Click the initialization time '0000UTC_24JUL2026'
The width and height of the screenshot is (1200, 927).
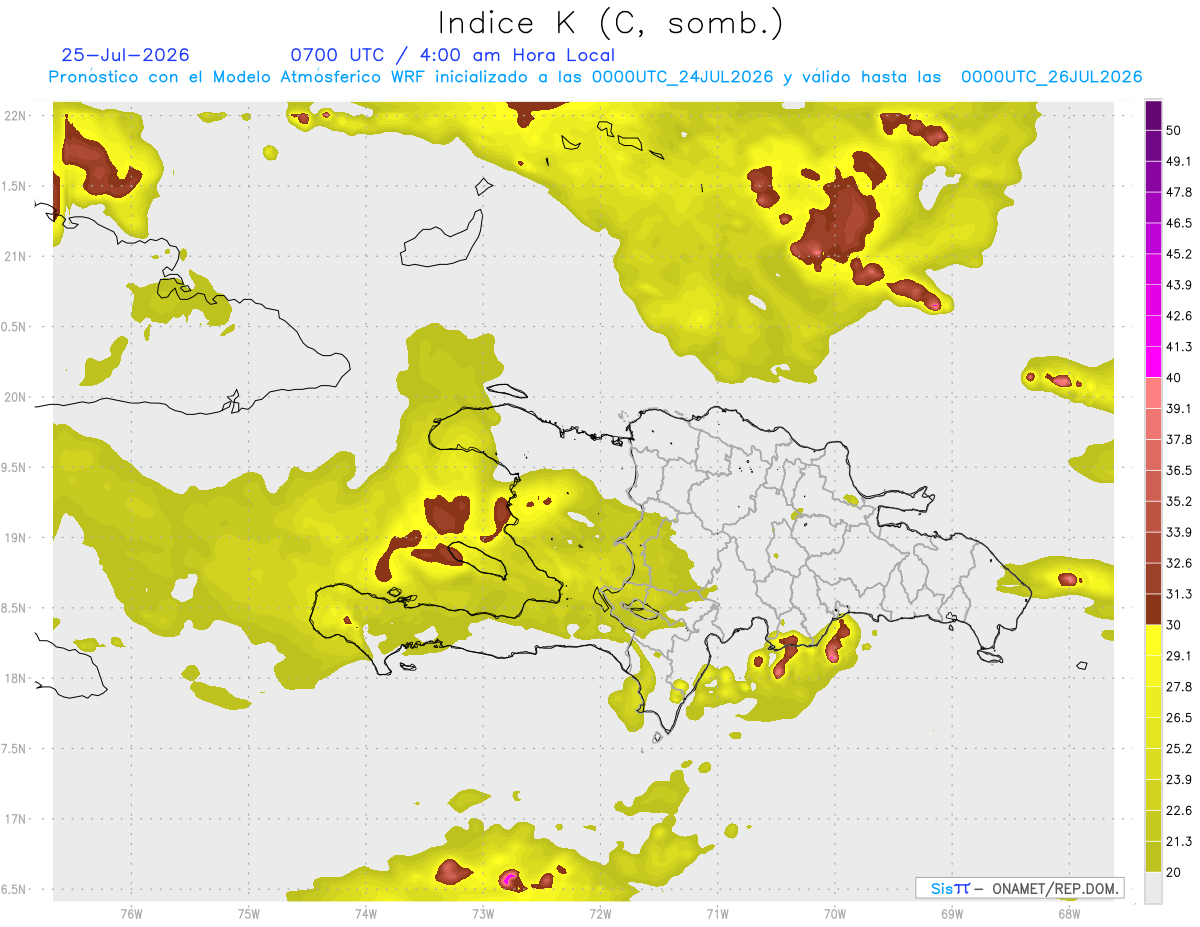coord(682,77)
